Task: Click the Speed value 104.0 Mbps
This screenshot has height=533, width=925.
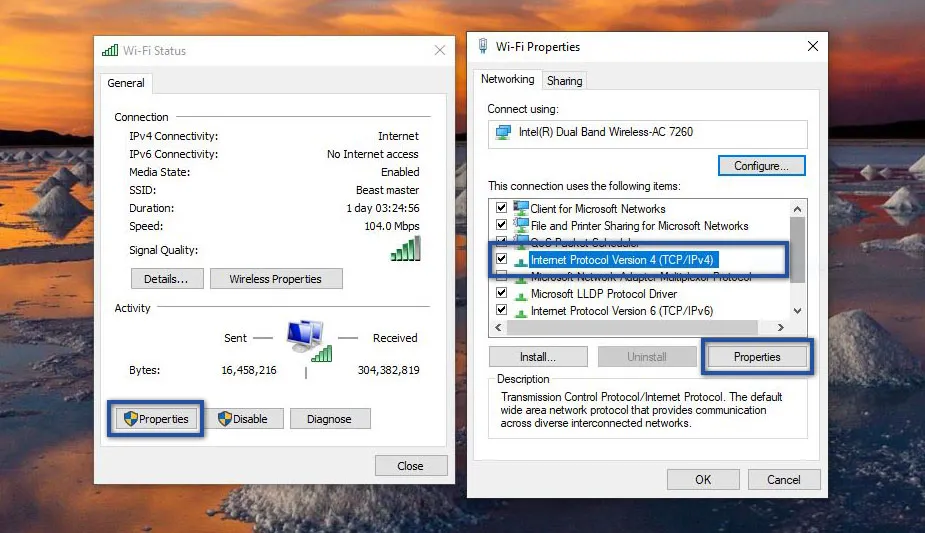Action: pos(392,226)
